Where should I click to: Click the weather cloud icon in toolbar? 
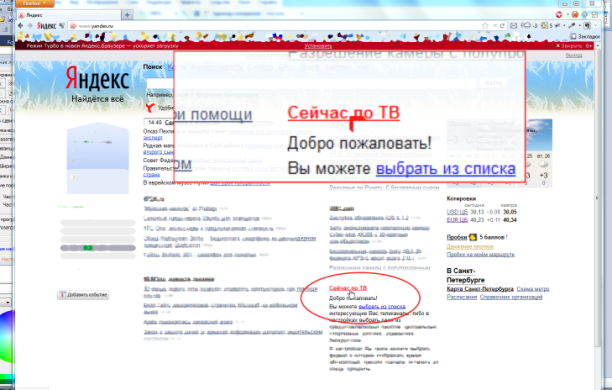526,26
